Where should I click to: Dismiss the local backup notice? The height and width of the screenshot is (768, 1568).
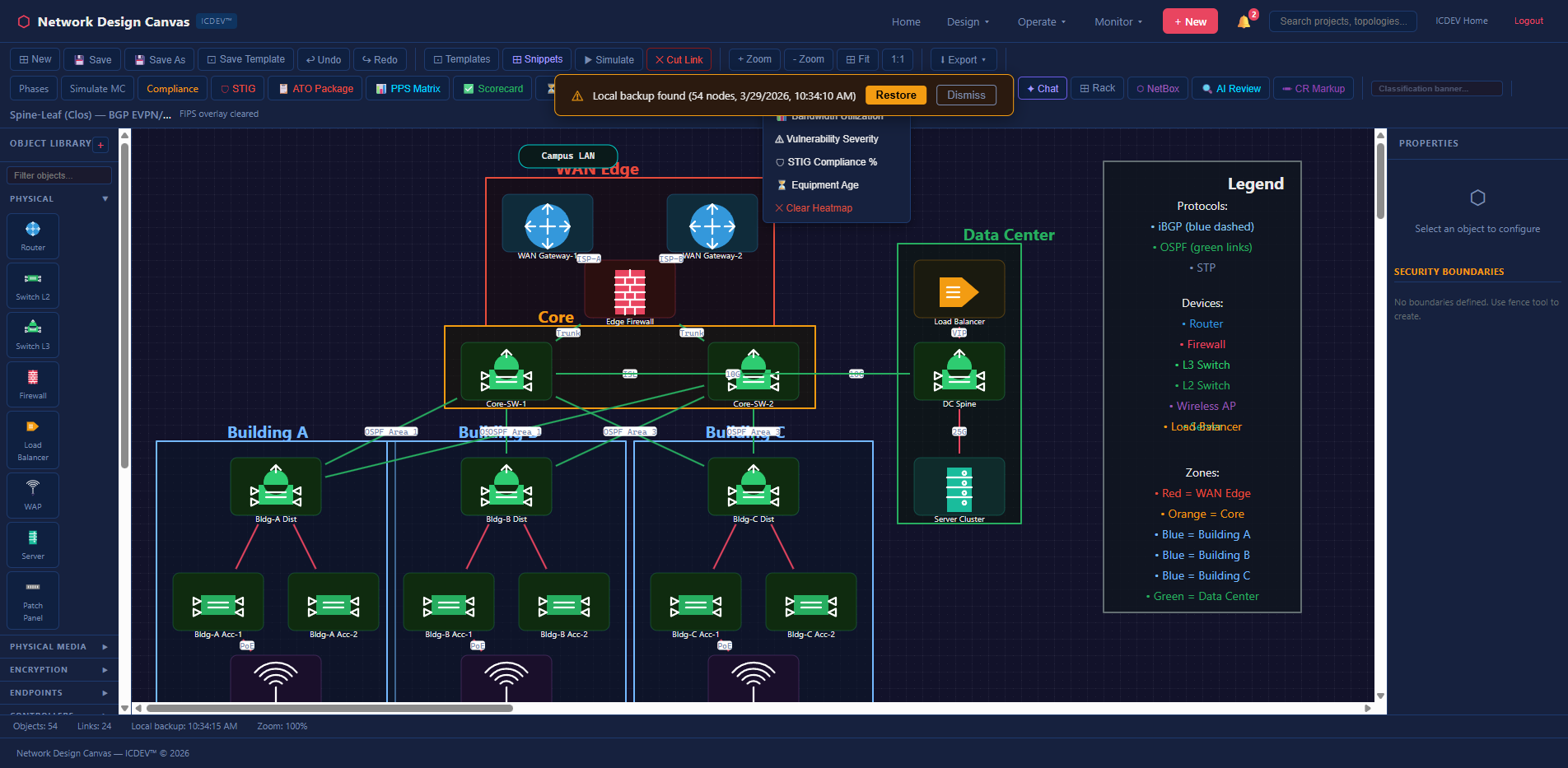pos(966,95)
